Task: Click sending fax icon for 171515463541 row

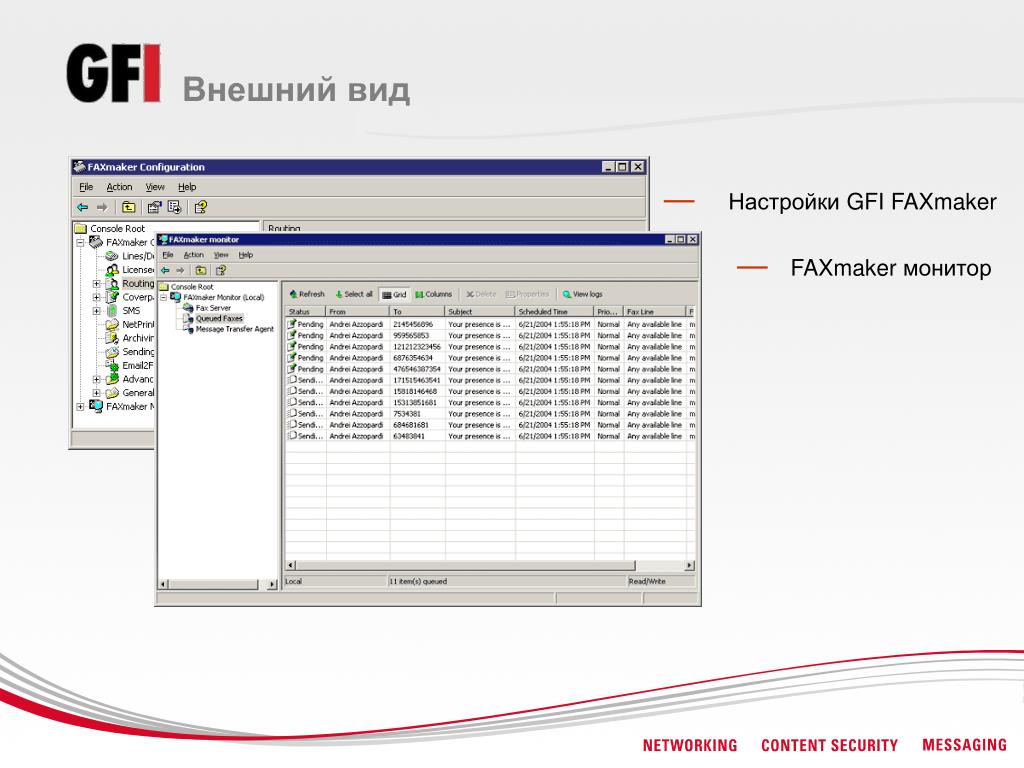Action: click(292, 379)
